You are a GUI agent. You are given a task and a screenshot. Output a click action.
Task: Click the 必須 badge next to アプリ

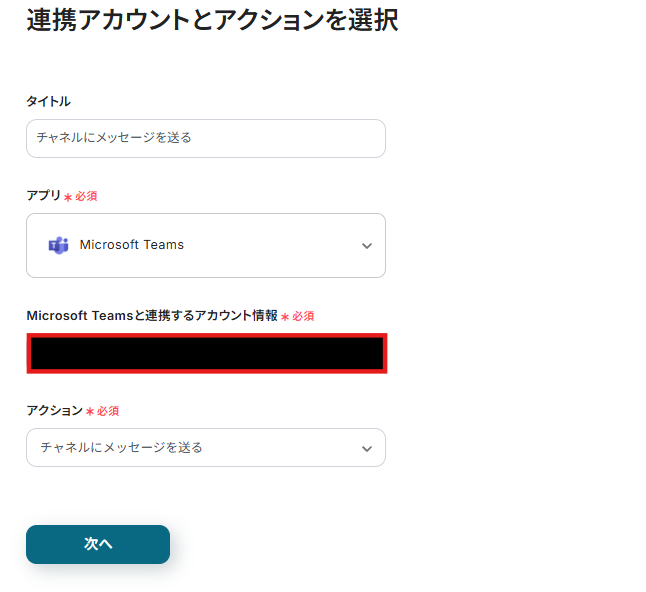[86, 197]
